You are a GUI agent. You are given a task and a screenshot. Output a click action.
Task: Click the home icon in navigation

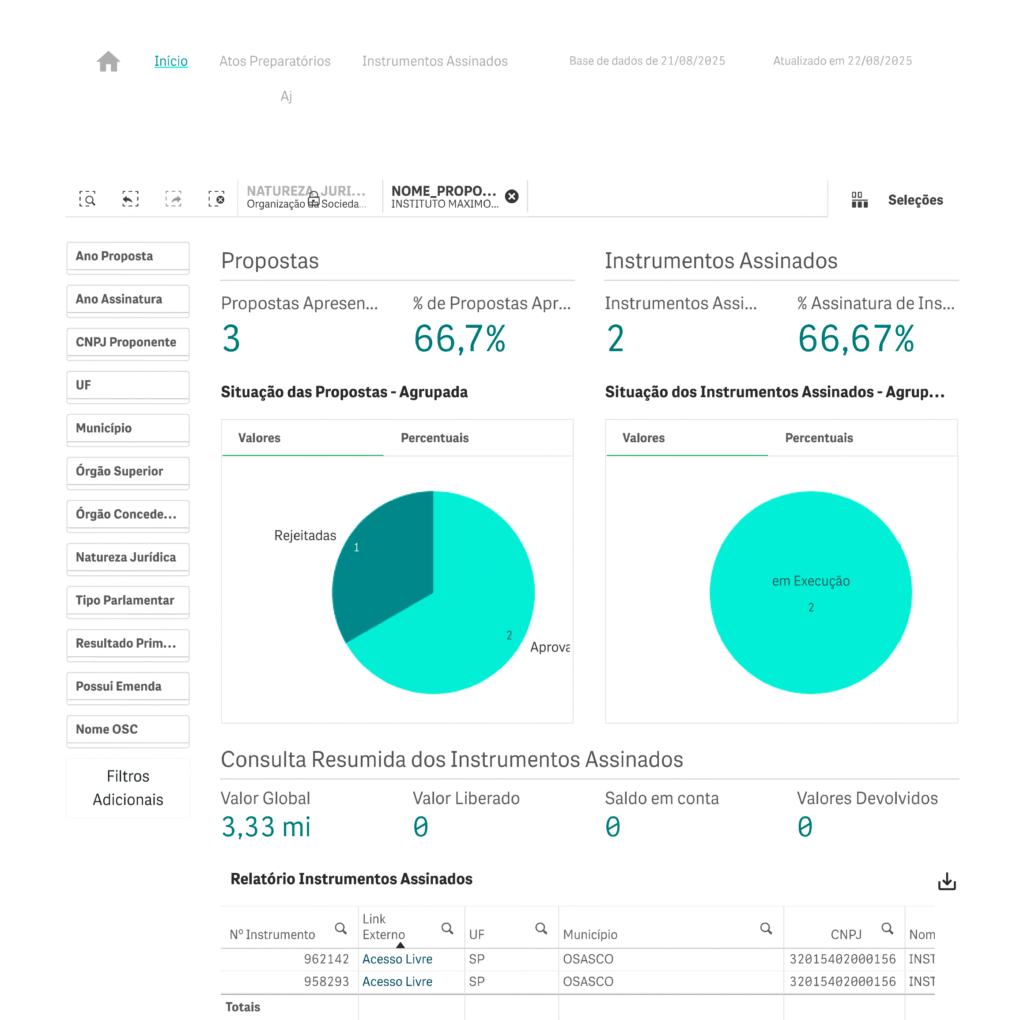pos(108,62)
